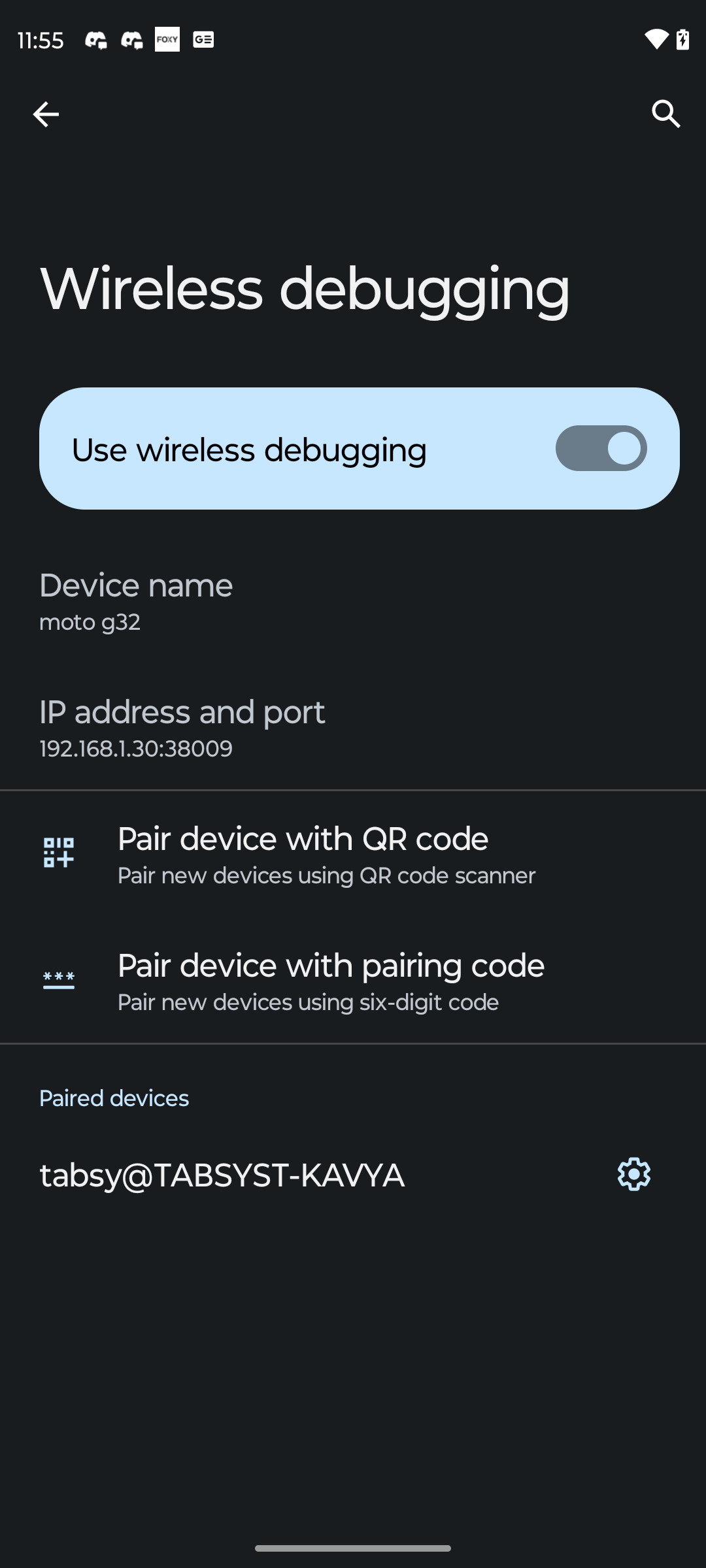Open Pair device with pairing code

[331, 981]
